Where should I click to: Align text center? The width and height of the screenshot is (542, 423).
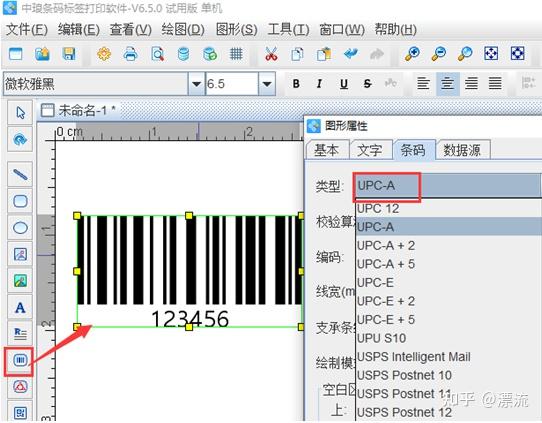pyautogui.click(x=448, y=84)
